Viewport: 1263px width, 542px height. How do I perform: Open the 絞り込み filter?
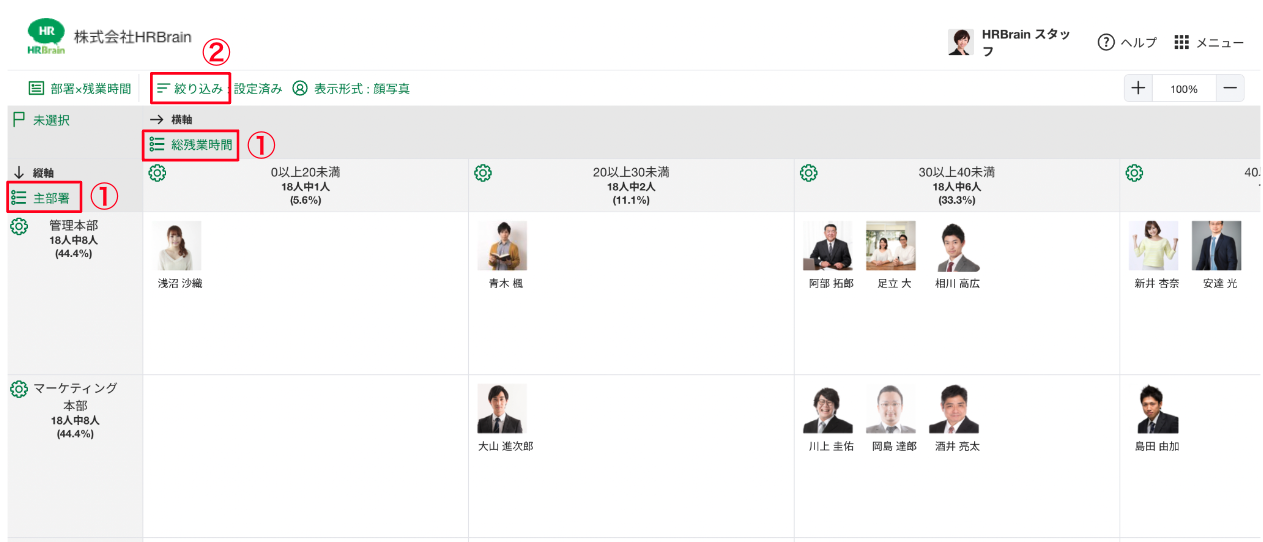coord(190,89)
